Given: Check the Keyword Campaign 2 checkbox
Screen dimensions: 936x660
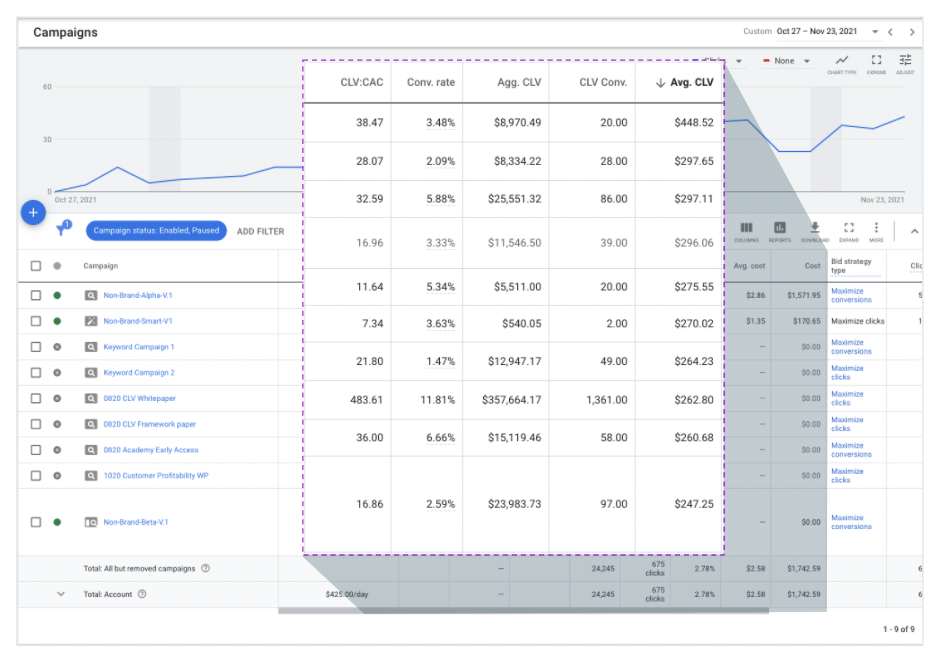Looking at the screenshot, I should tap(36, 372).
